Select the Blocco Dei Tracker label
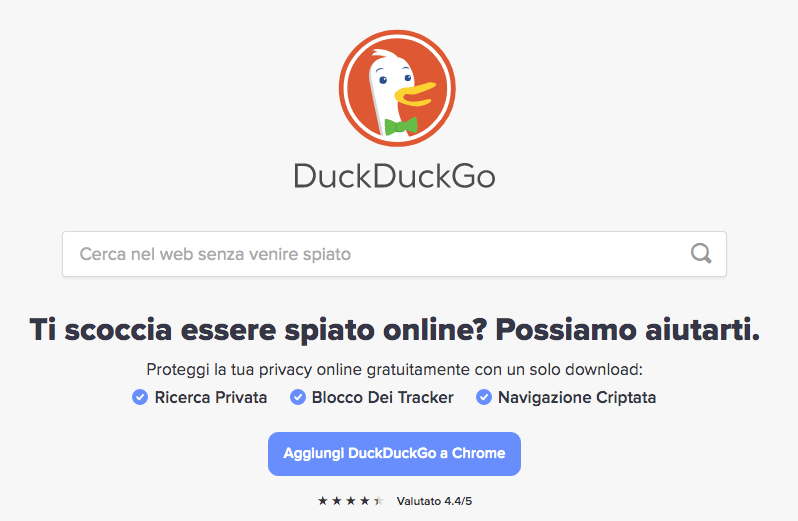Viewport: 798px width, 521px height. 382,397
